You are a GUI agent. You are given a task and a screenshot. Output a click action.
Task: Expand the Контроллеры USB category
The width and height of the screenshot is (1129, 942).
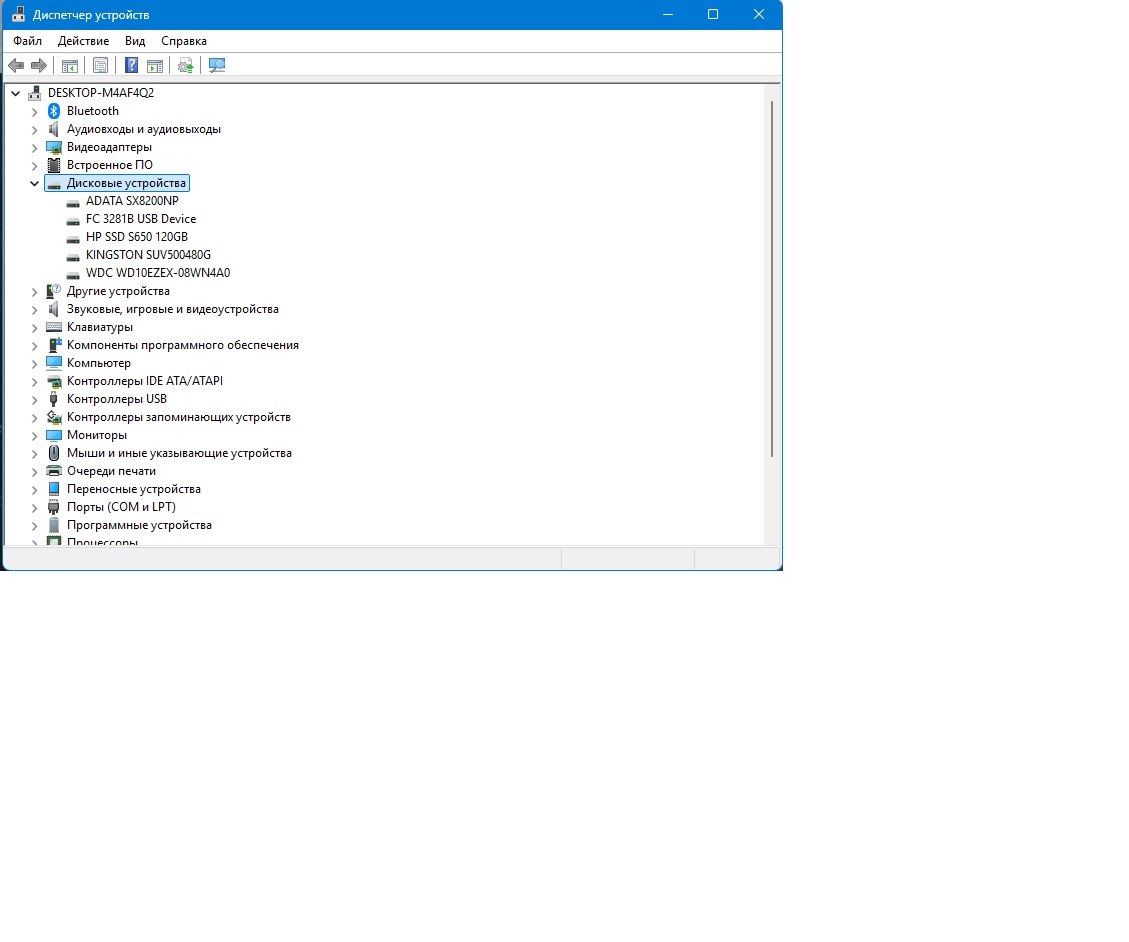coord(35,400)
